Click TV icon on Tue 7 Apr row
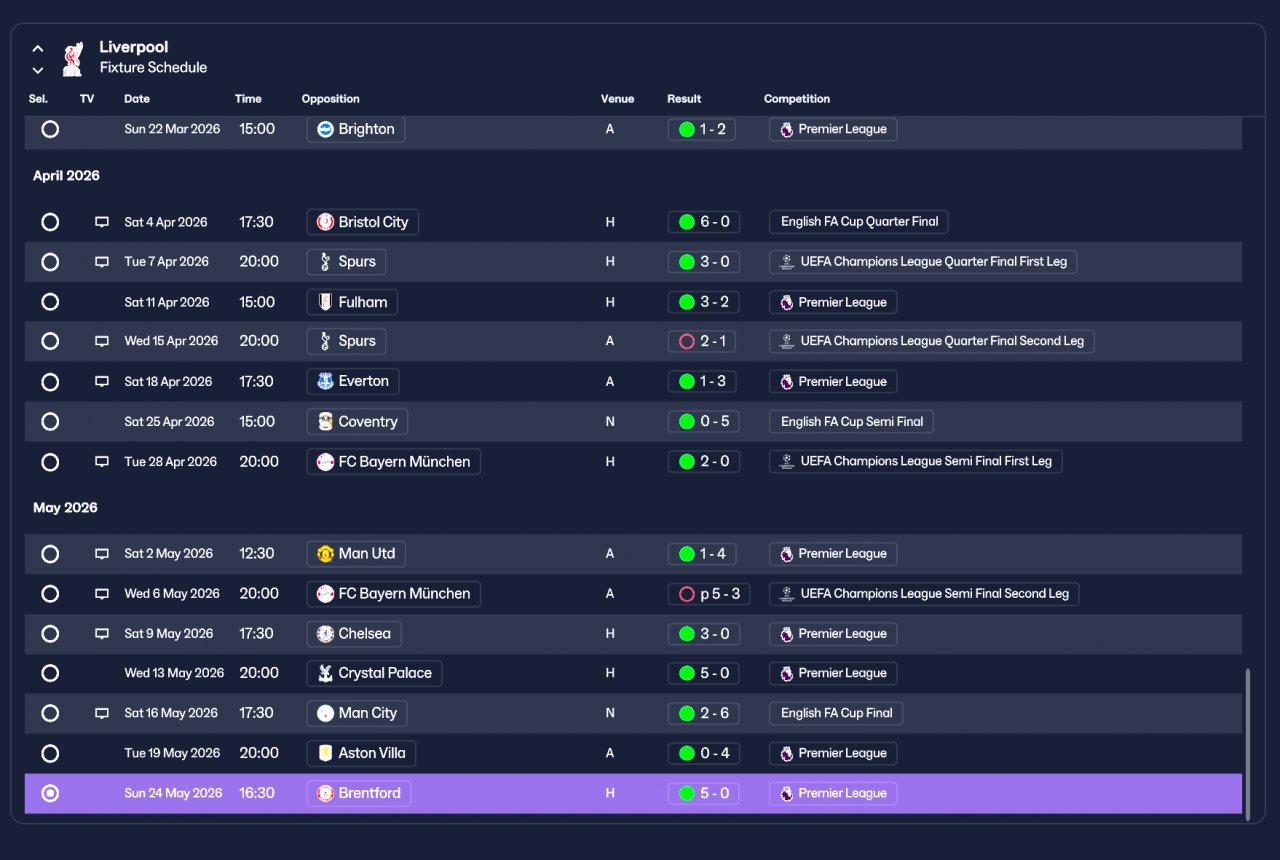Screen dimensions: 1280x860 [102, 262]
